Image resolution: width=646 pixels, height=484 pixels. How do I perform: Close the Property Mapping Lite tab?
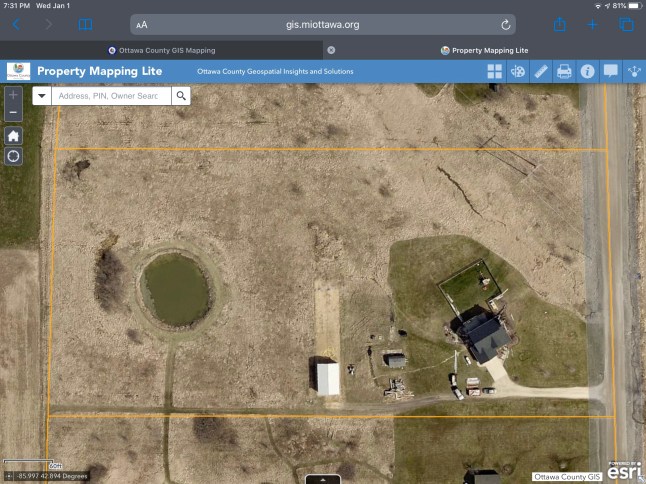(331, 50)
